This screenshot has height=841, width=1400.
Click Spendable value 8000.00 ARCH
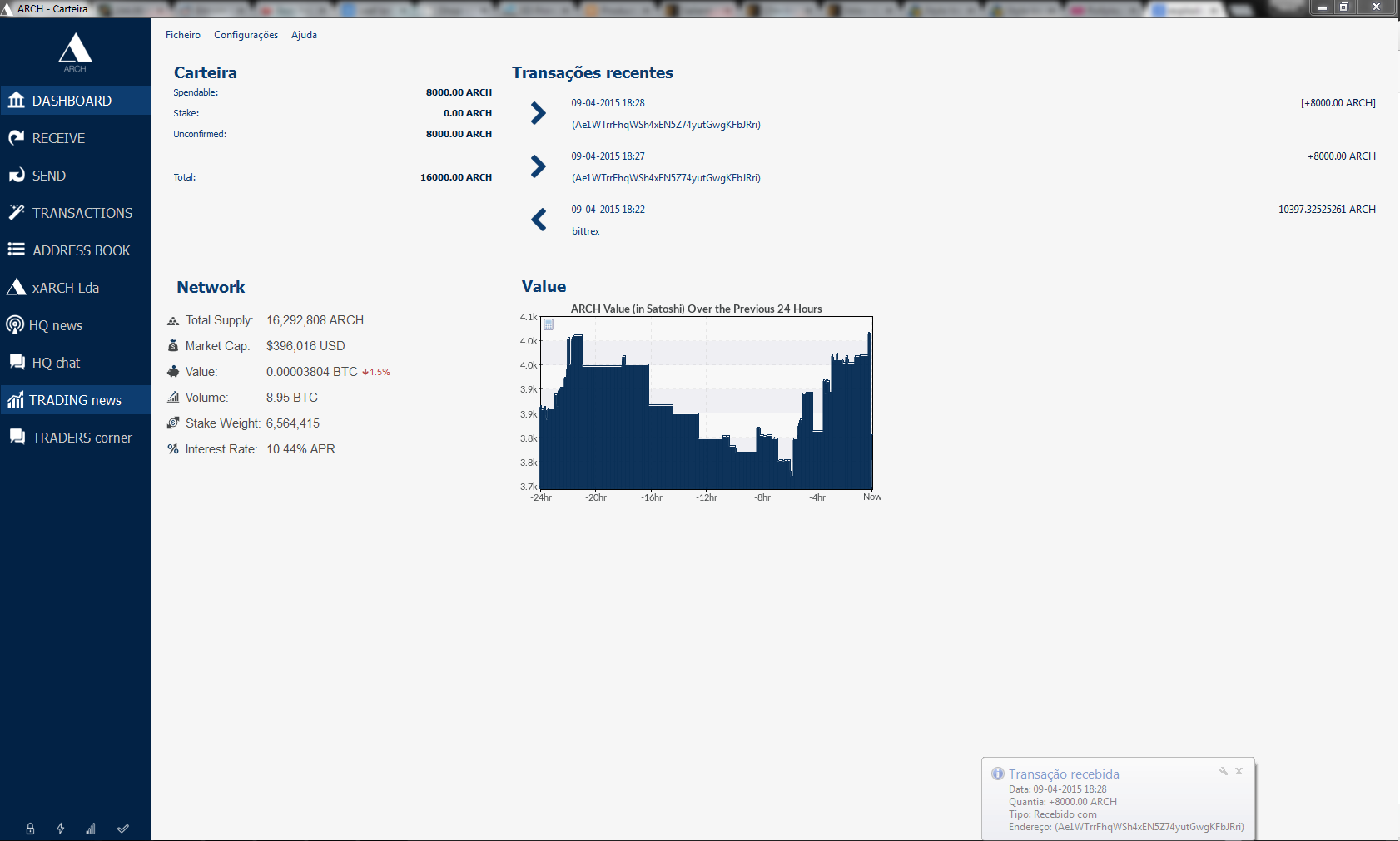tap(459, 92)
